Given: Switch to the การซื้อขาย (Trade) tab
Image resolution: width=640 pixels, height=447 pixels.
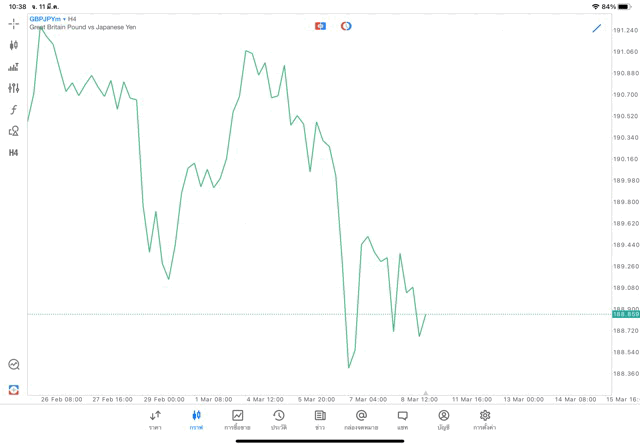Looking at the screenshot, I should click(237, 420).
